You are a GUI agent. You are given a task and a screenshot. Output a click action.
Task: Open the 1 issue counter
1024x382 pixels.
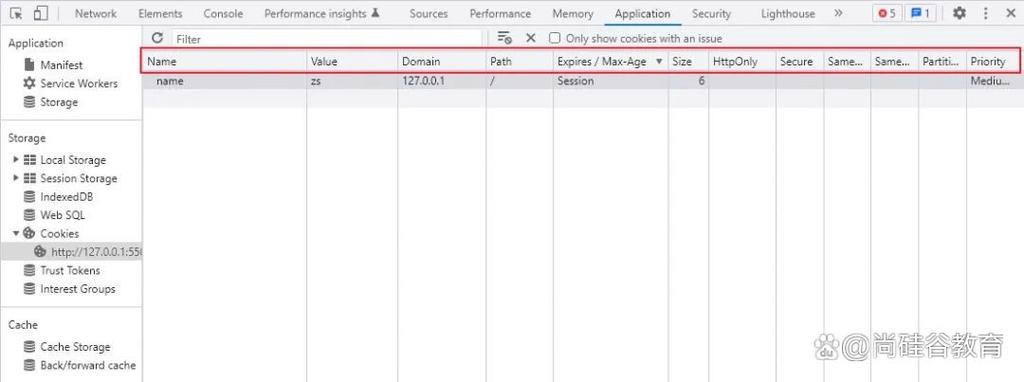click(920, 13)
